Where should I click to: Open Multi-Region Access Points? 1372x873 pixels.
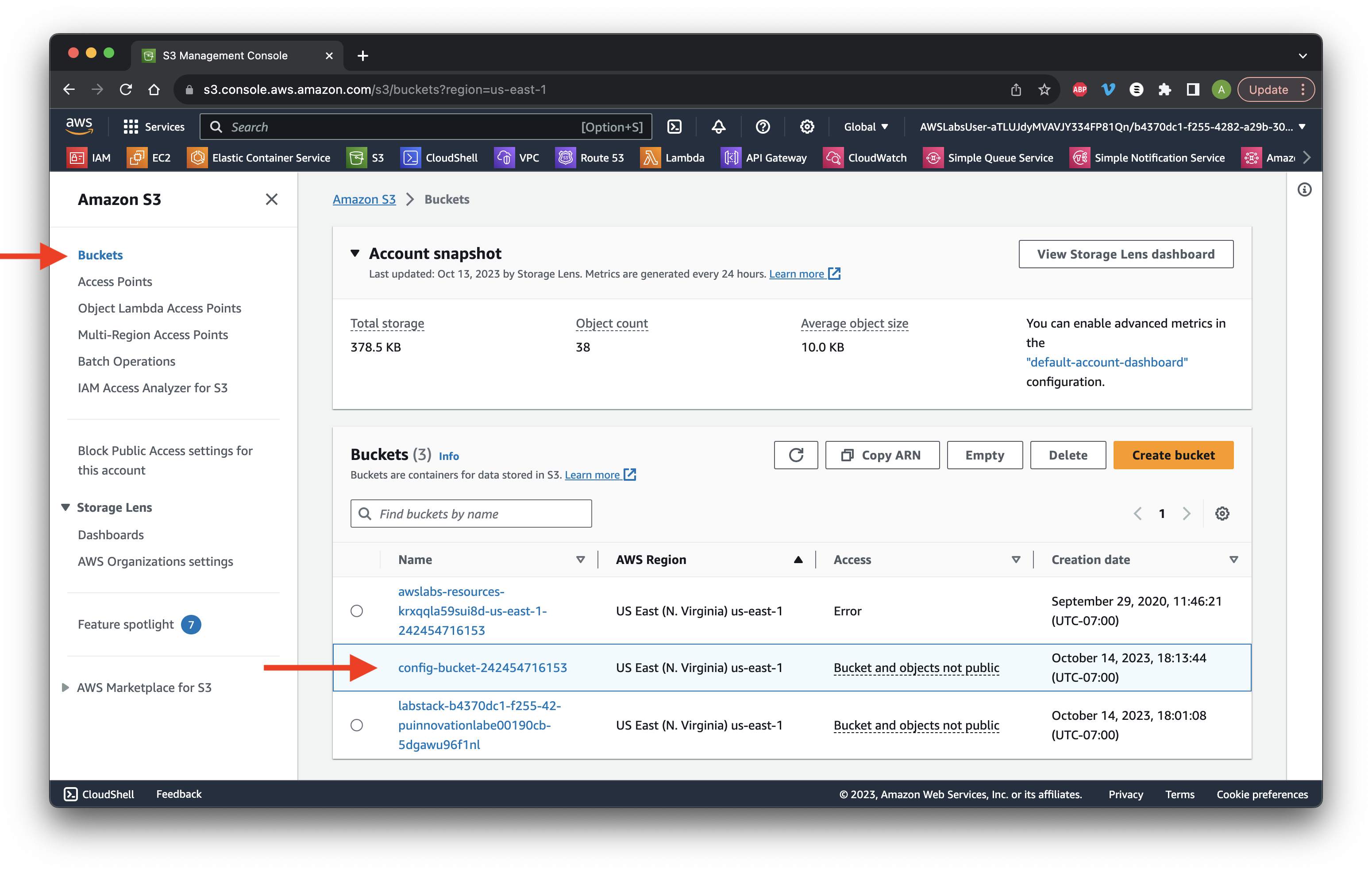(153, 335)
